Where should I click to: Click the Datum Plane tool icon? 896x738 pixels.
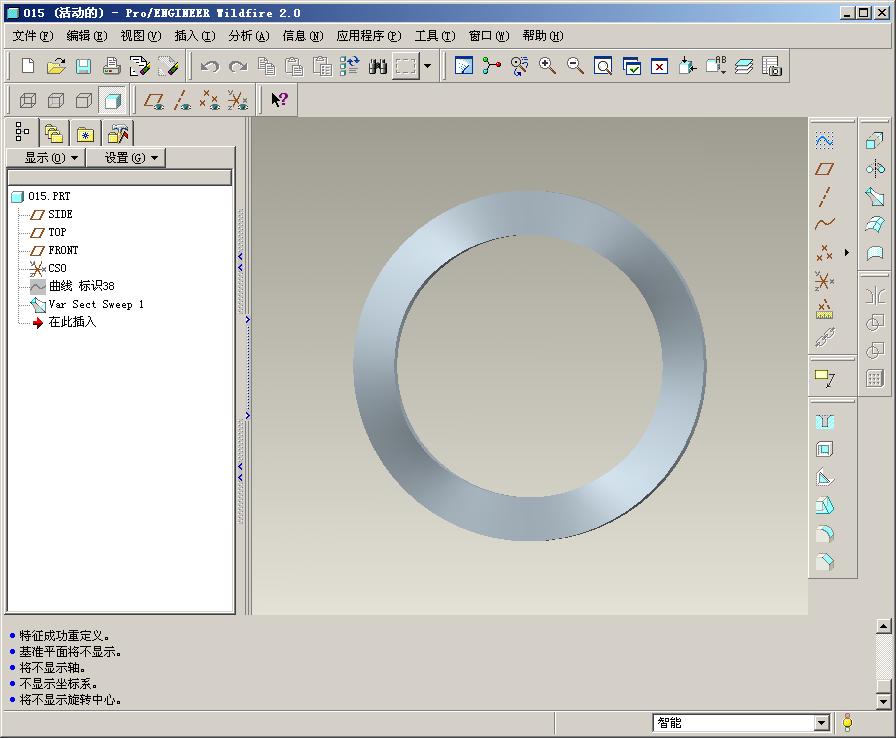[824, 169]
